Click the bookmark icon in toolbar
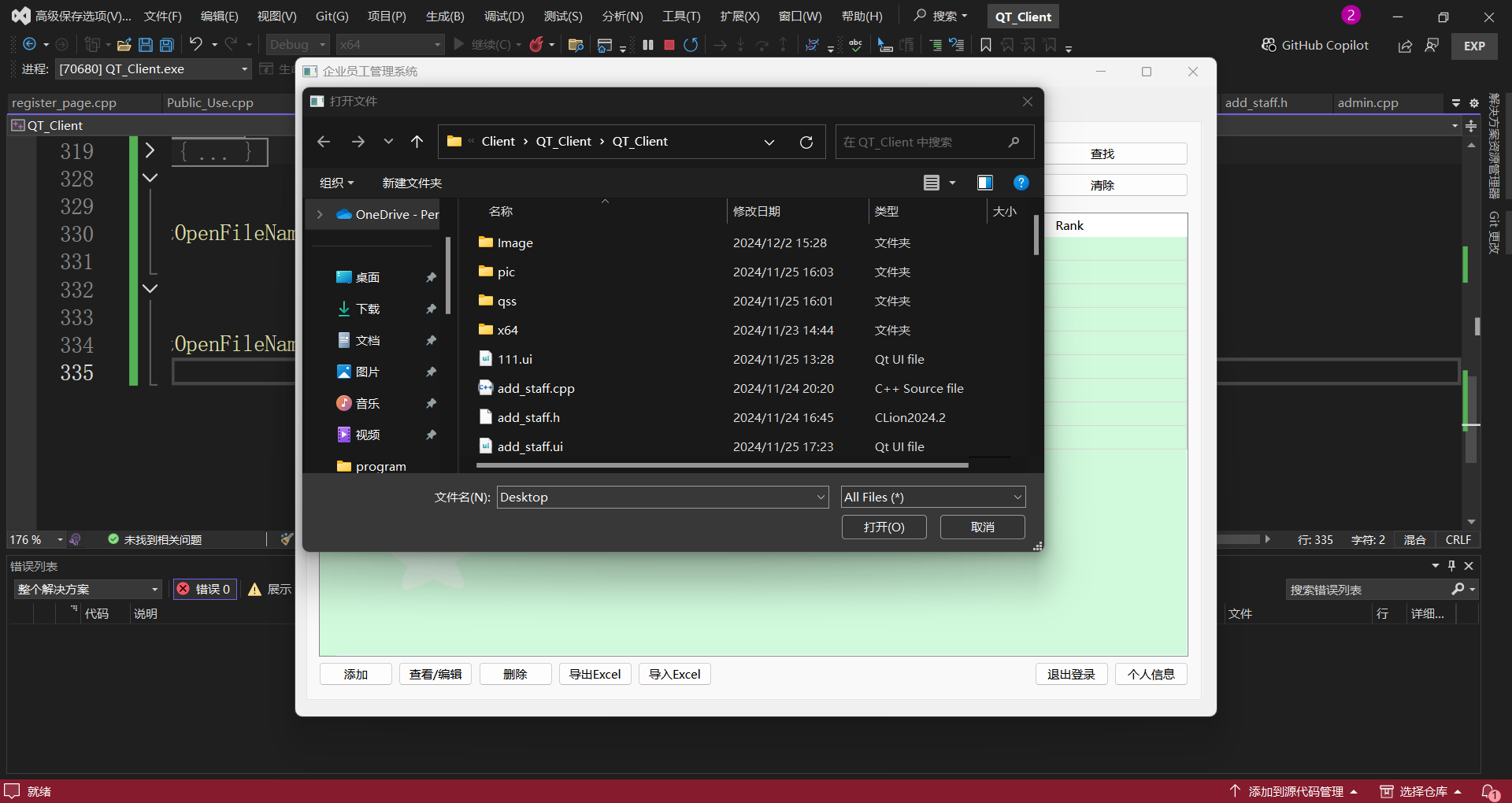Image resolution: width=1512 pixels, height=803 pixels. (x=985, y=45)
